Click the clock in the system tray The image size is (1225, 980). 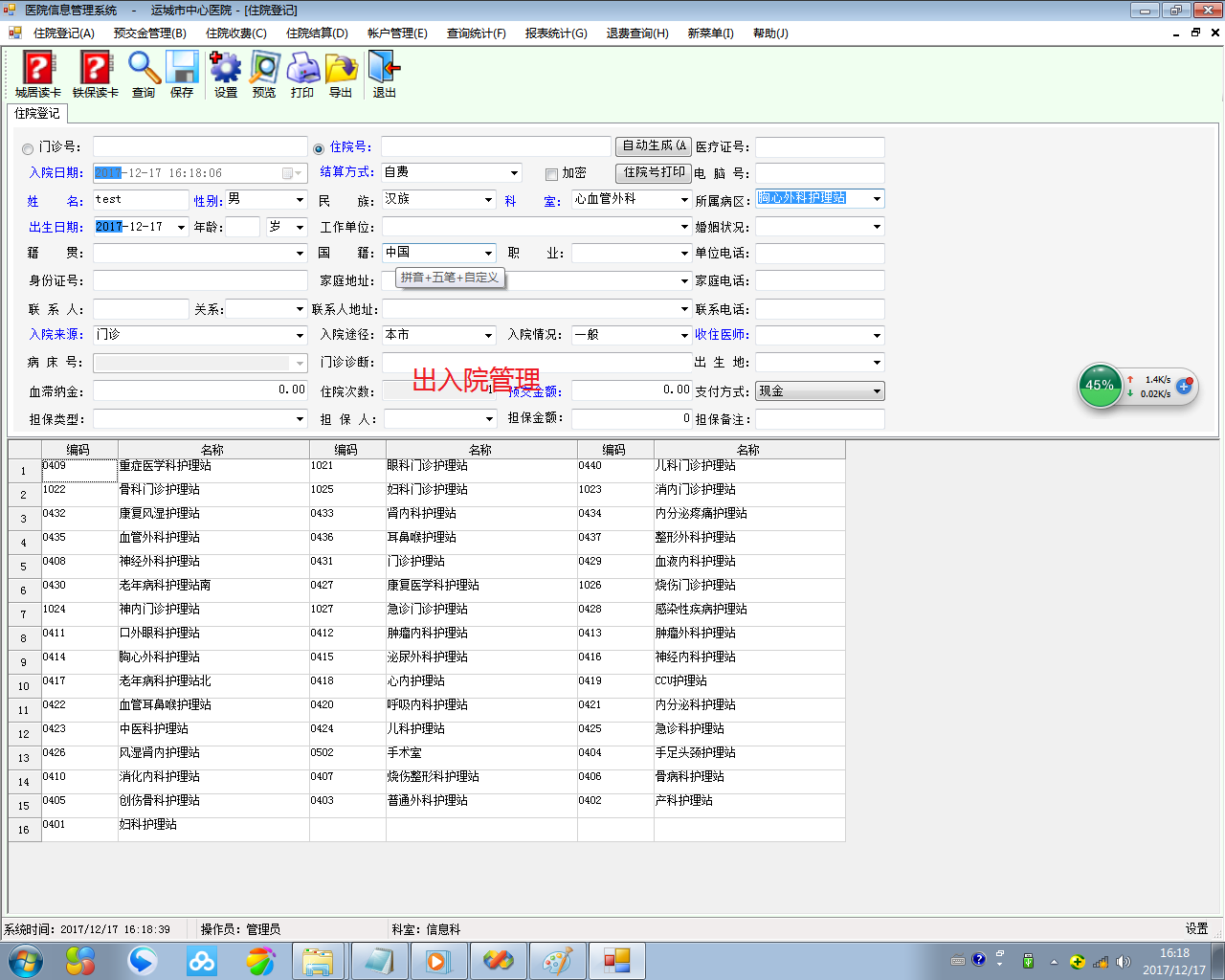tap(1174, 961)
